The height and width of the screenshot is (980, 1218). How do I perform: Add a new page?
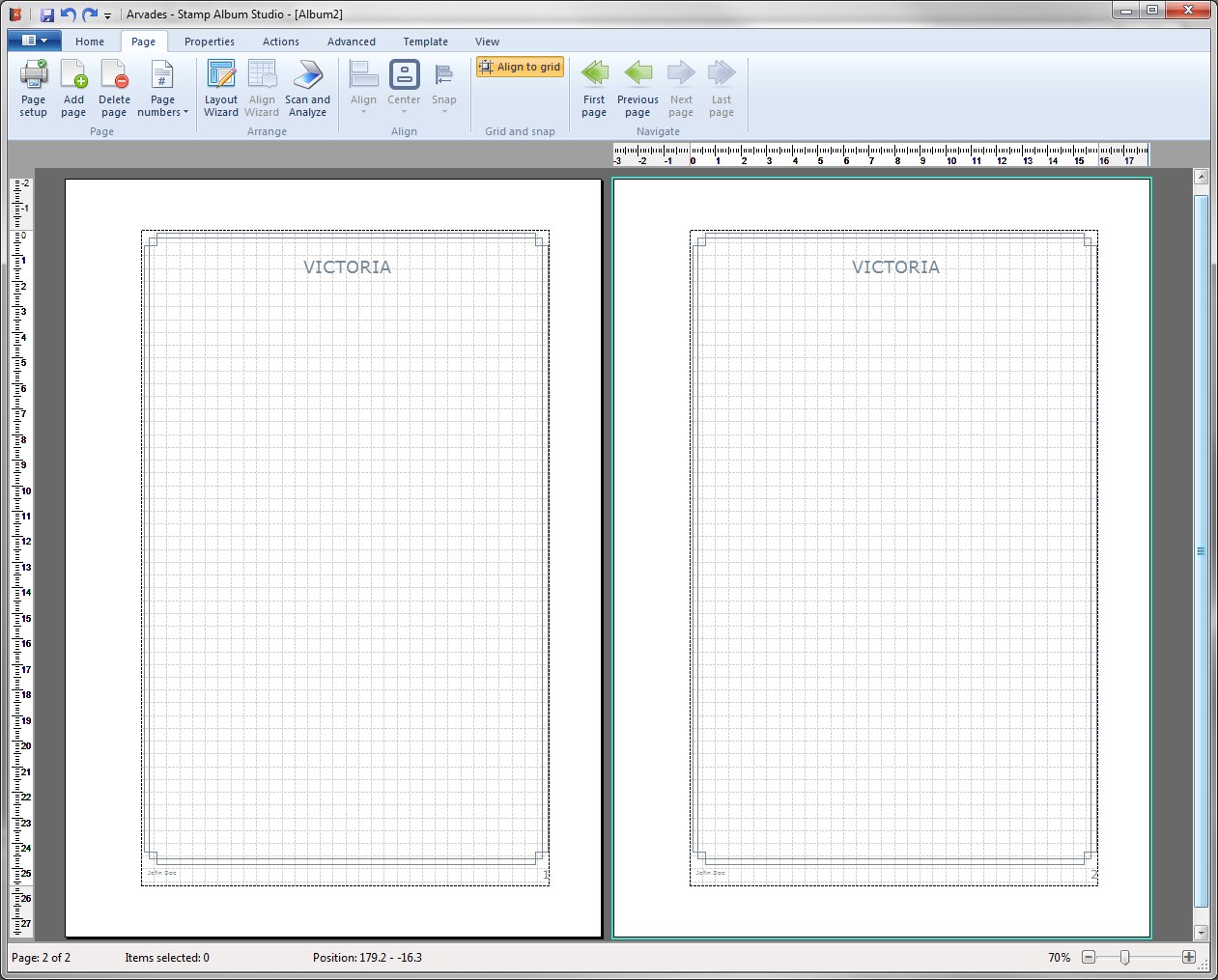pyautogui.click(x=73, y=89)
